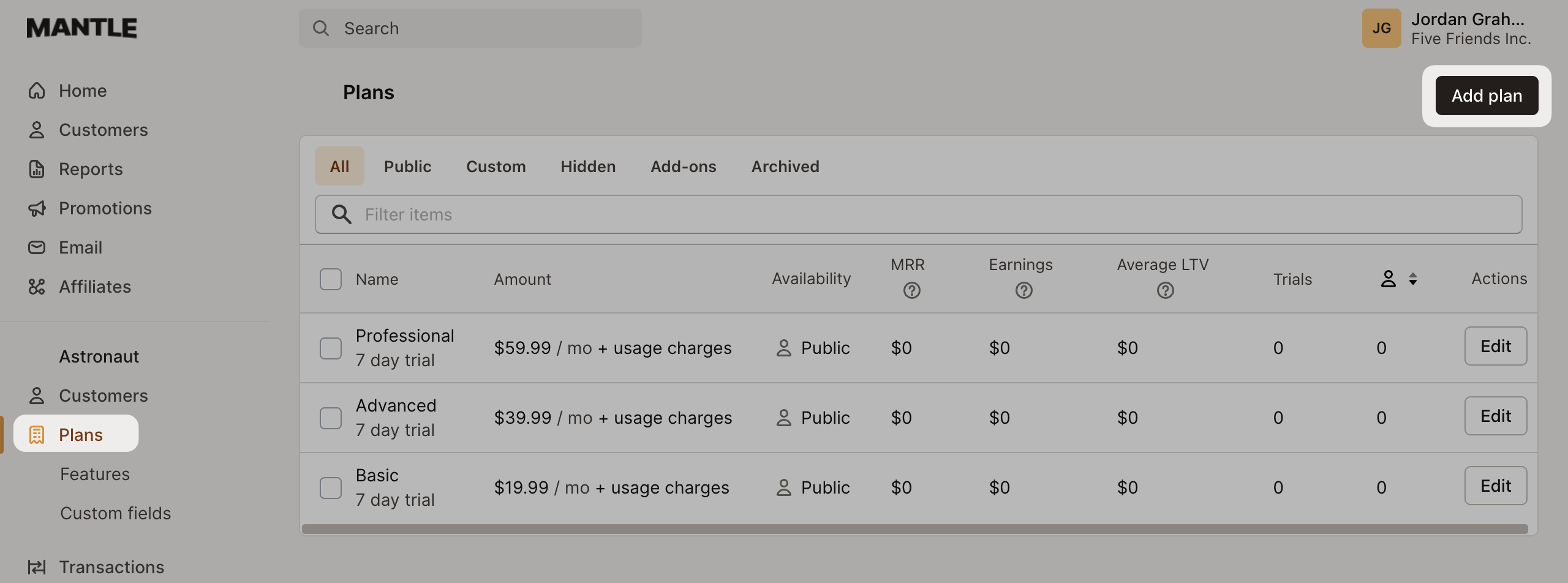
Task: Open the Email section via its envelope icon
Action: coord(37,247)
